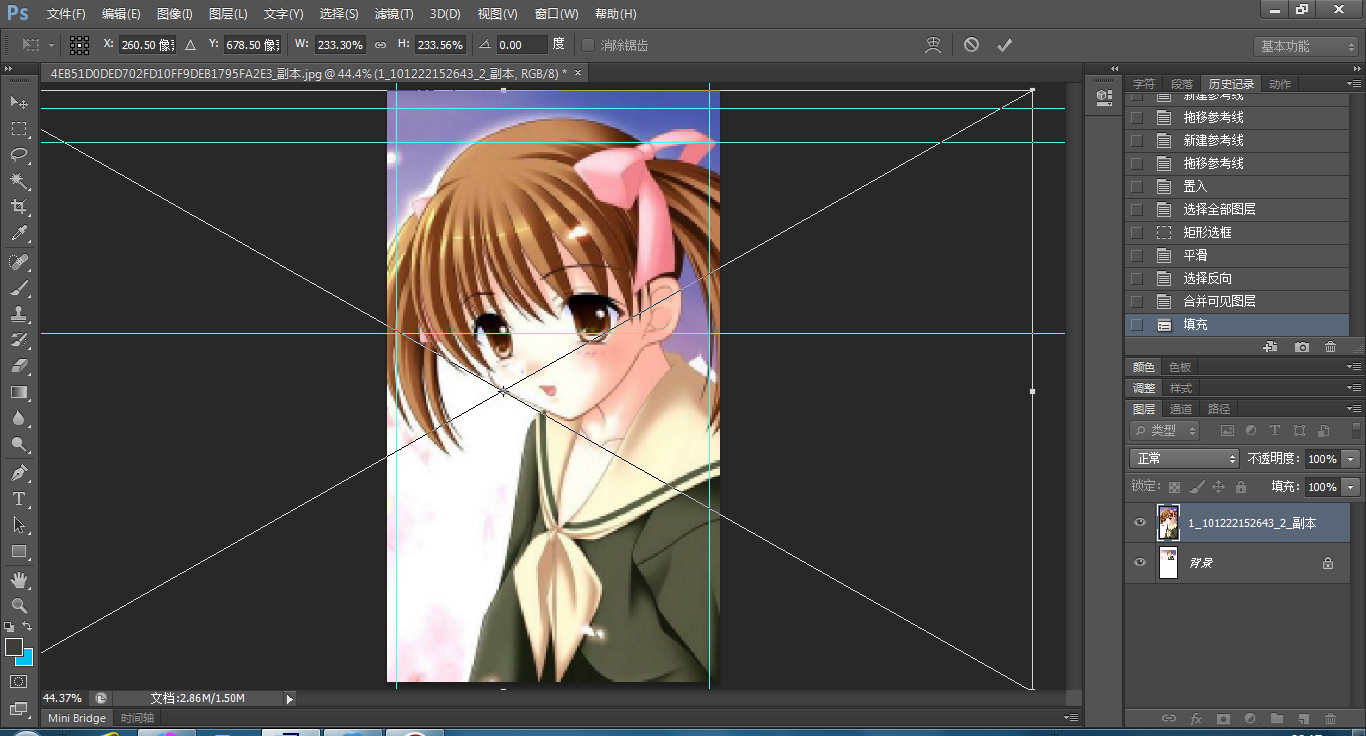Toggle lock image pixels brush icon

[x=1197, y=487]
